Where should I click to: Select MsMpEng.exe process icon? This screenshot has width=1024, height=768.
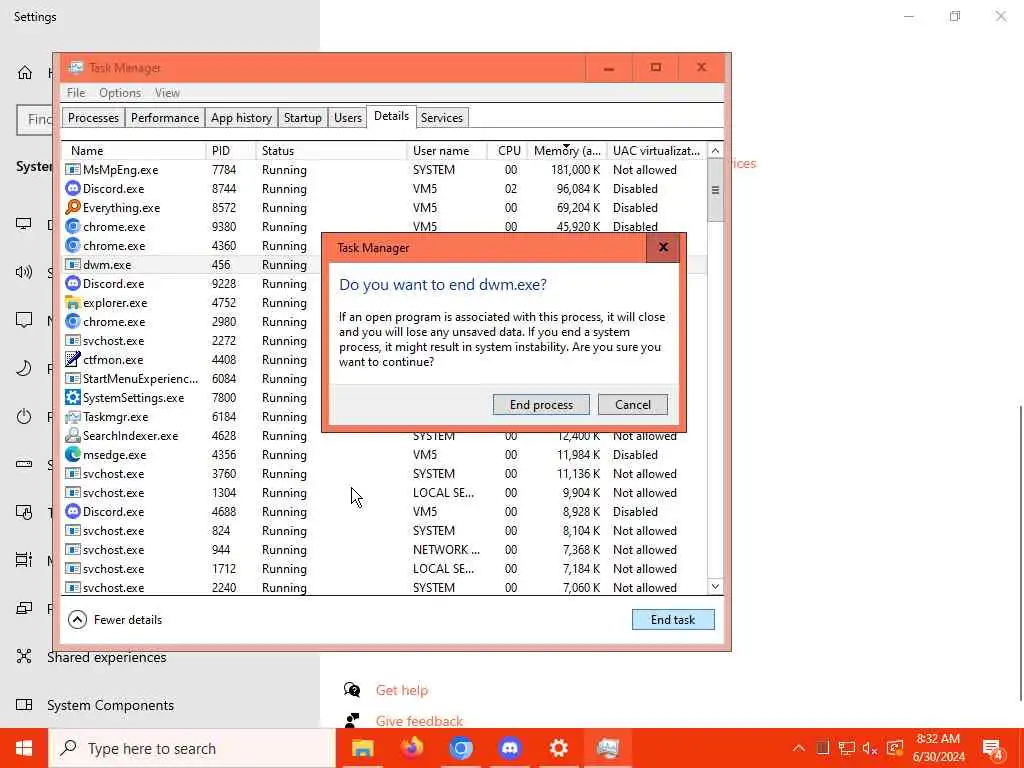point(72,170)
